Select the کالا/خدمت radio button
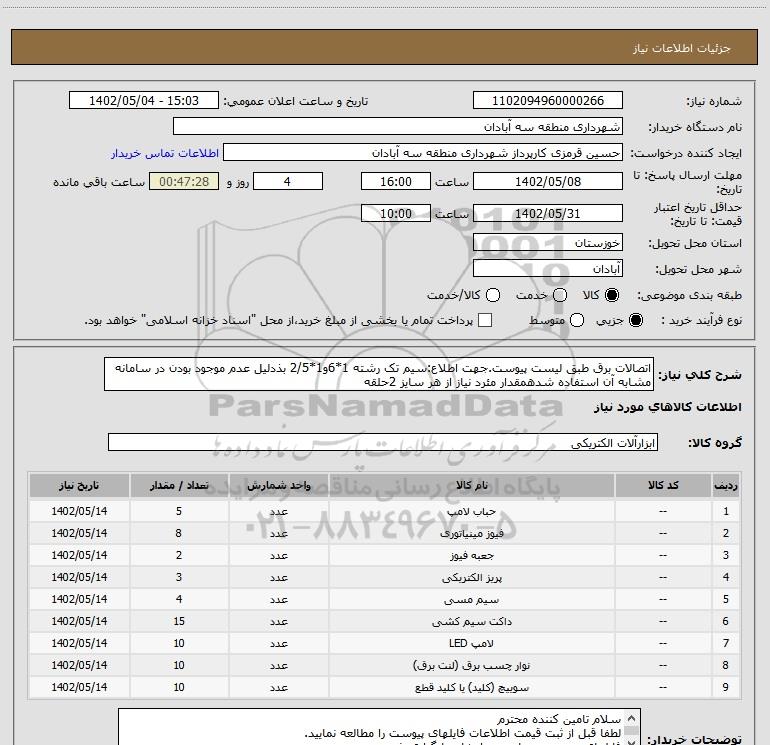 pyautogui.click(x=493, y=295)
